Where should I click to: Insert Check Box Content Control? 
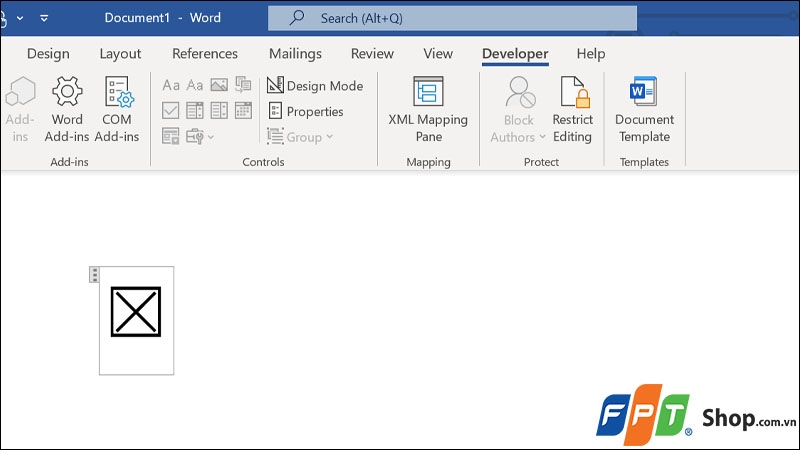click(170, 110)
